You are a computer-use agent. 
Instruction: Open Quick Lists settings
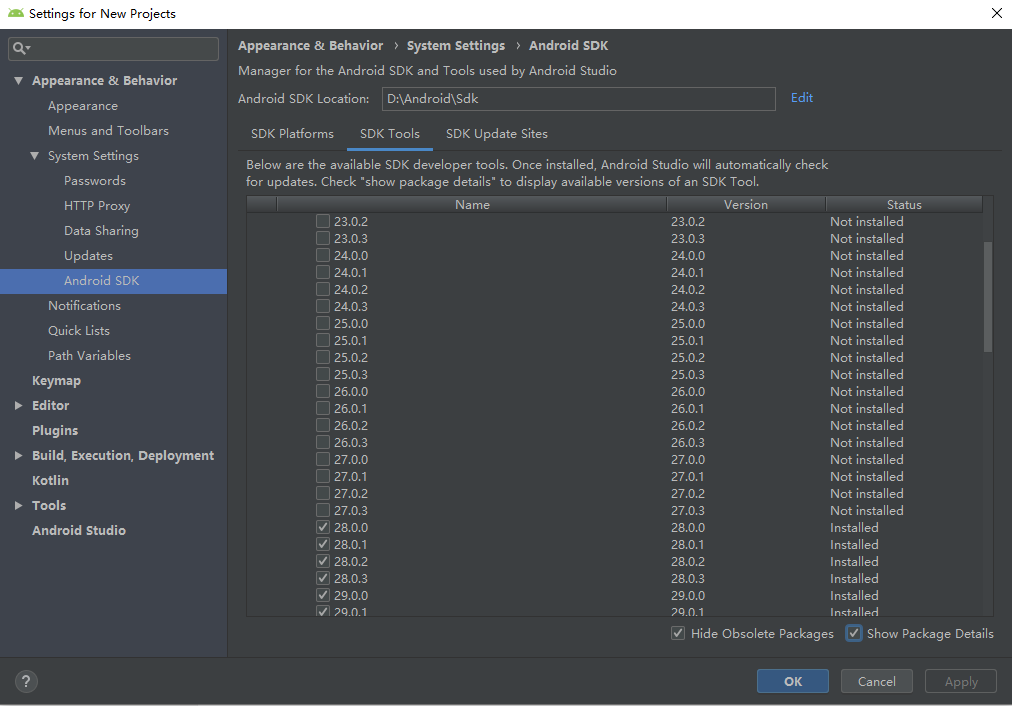click(x=79, y=330)
